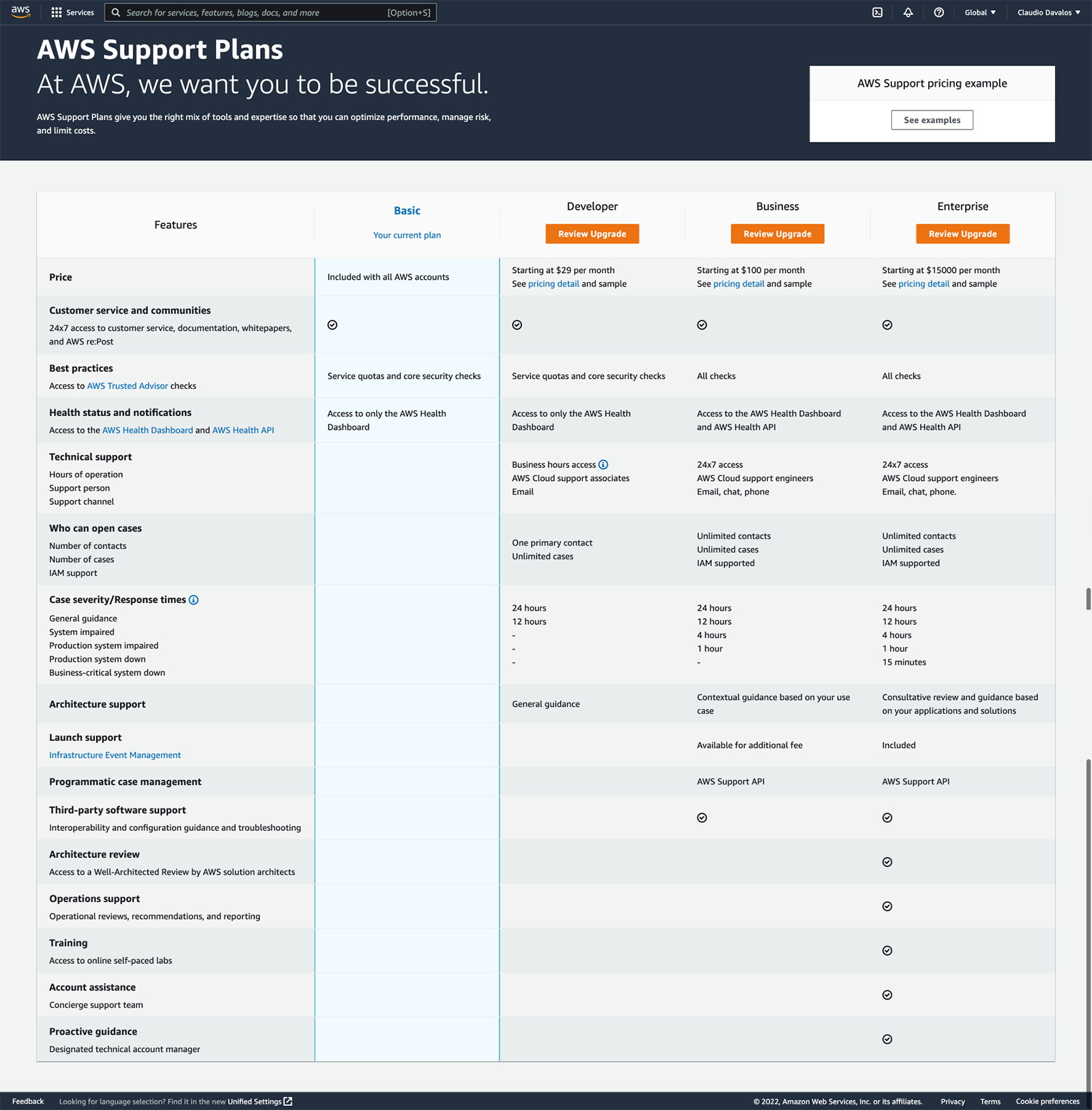Click Your current plan link
This screenshot has width=1092, height=1110.
point(407,235)
